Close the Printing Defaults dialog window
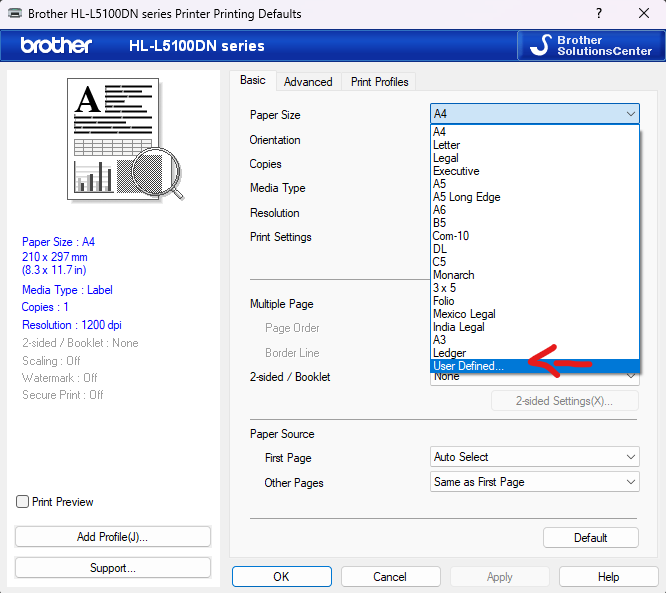This screenshot has width=666, height=593. (642, 14)
